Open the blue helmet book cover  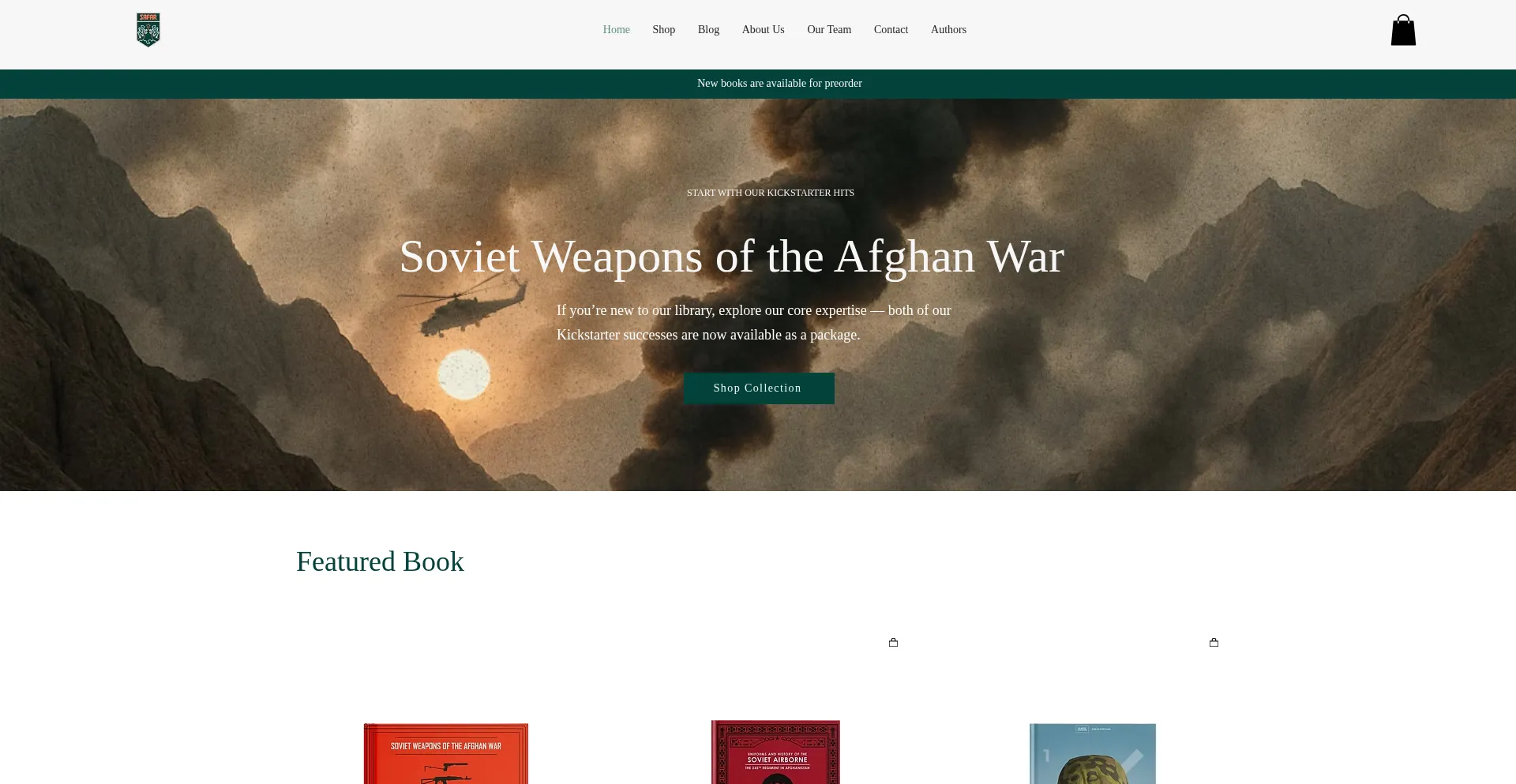(x=1093, y=753)
